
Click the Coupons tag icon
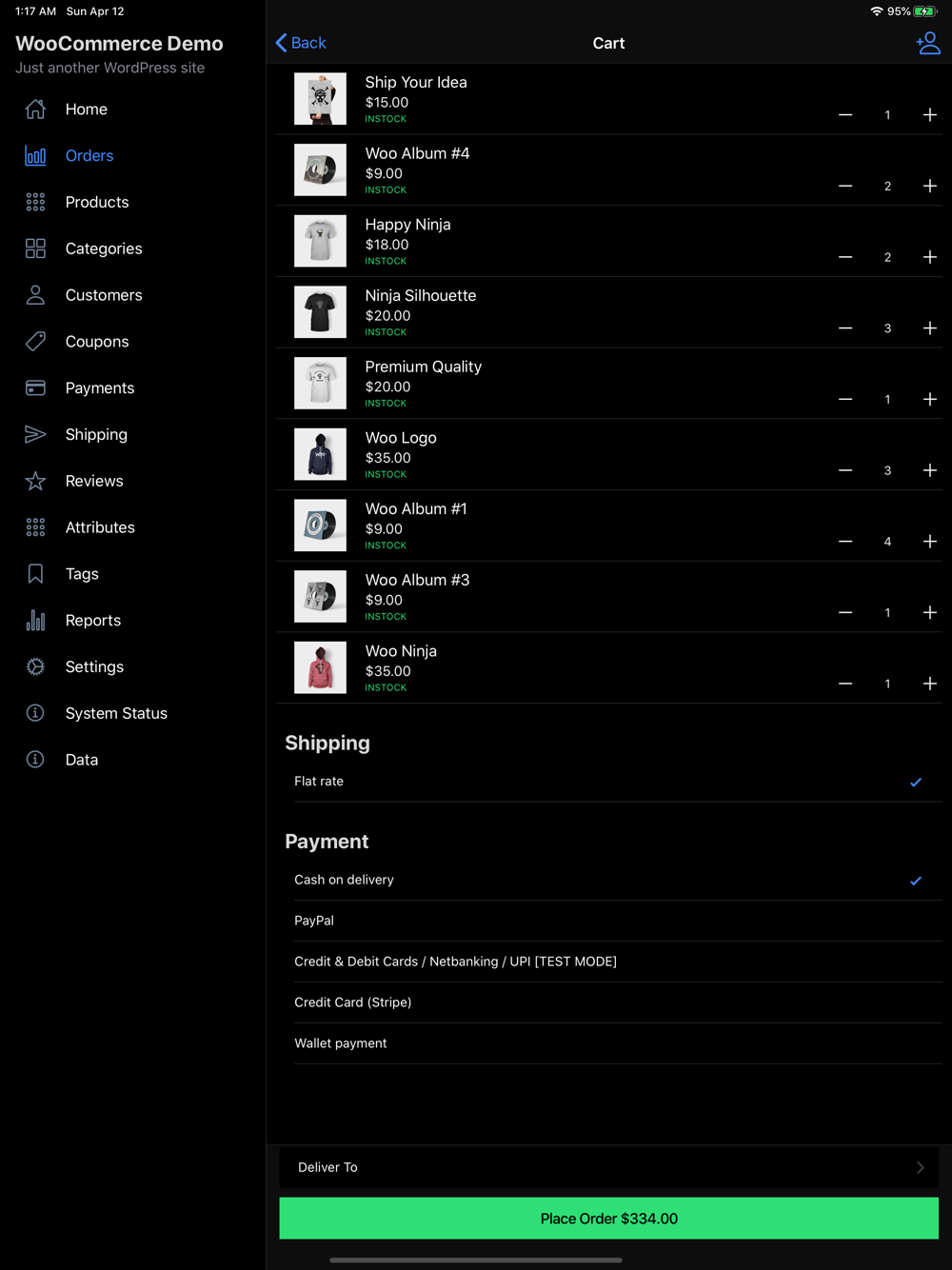pyautogui.click(x=35, y=342)
